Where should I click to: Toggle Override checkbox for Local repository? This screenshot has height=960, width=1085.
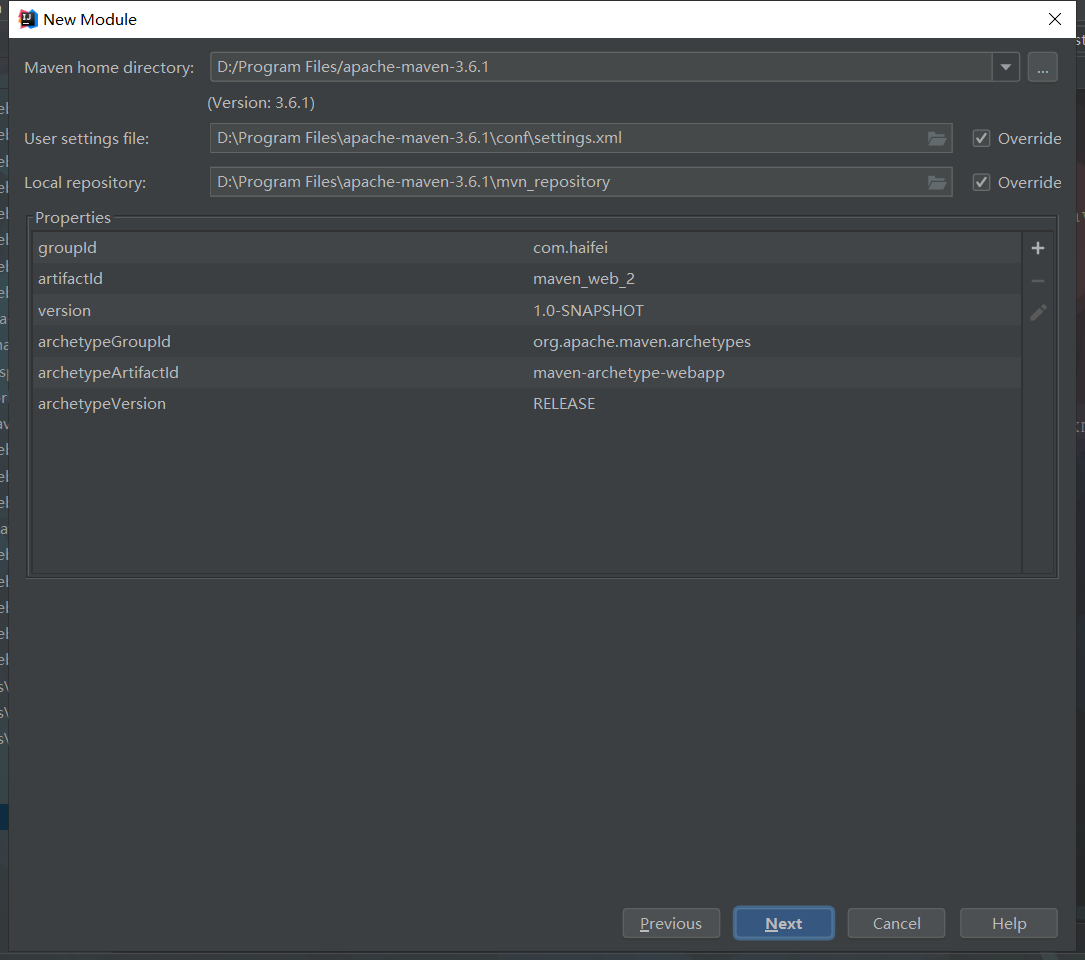[981, 182]
